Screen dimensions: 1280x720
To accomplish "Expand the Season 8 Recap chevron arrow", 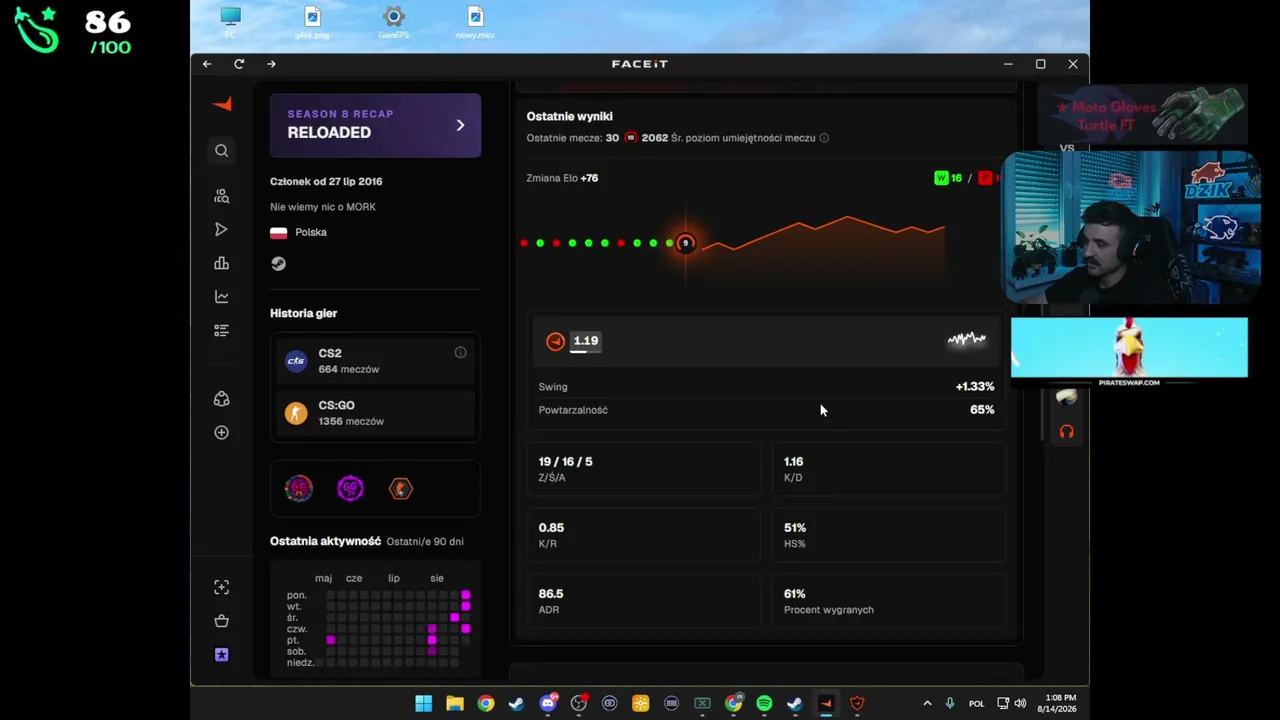I will (x=460, y=125).
